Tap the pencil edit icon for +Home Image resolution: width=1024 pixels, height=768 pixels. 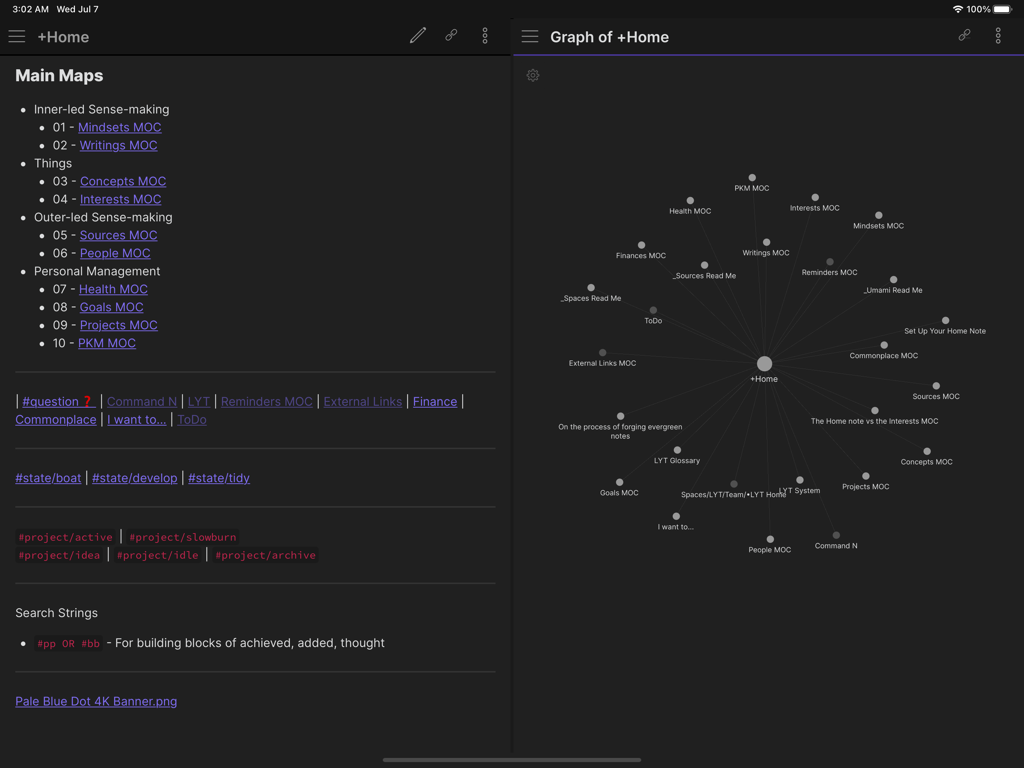418,36
